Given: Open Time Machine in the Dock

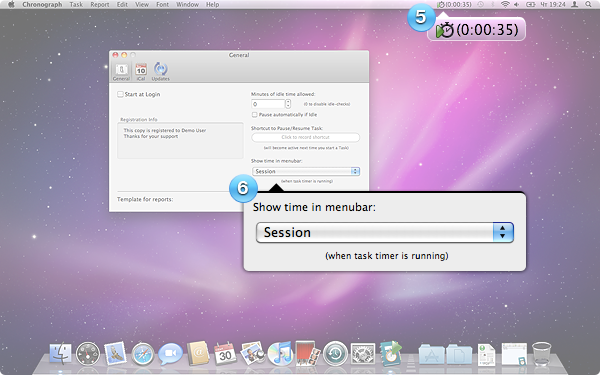Looking at the screenshot, I should (x=335, y=354).
